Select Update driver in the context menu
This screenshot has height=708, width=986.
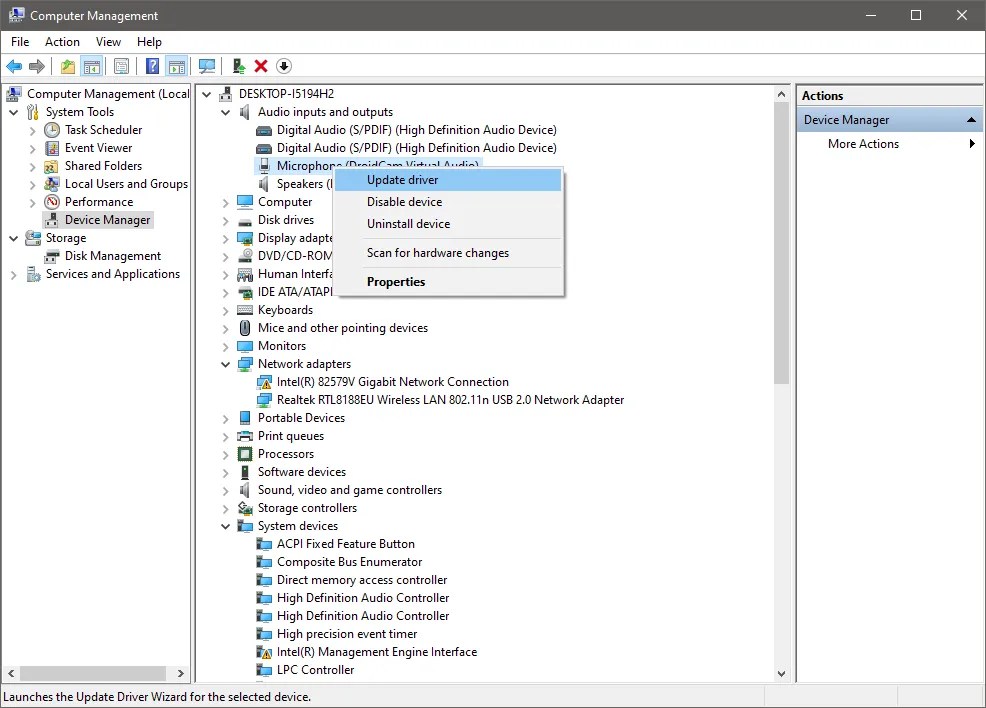coord(402,179)
